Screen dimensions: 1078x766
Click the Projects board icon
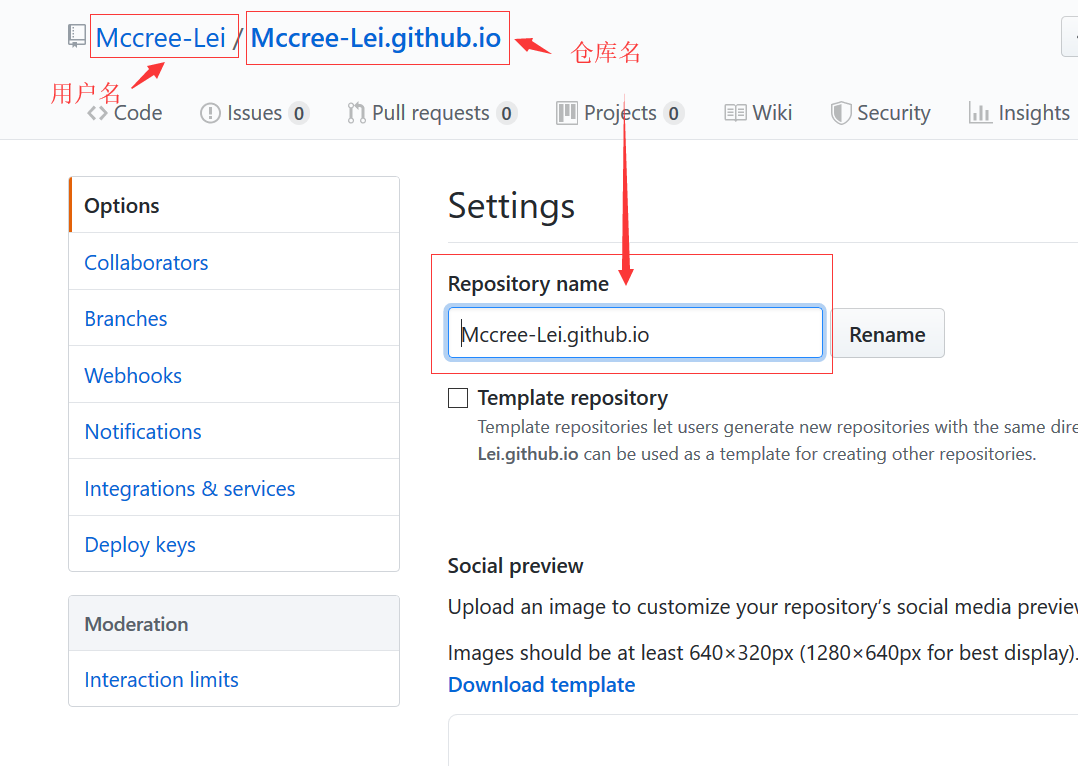pyautogui.click(x=567, y=114)
